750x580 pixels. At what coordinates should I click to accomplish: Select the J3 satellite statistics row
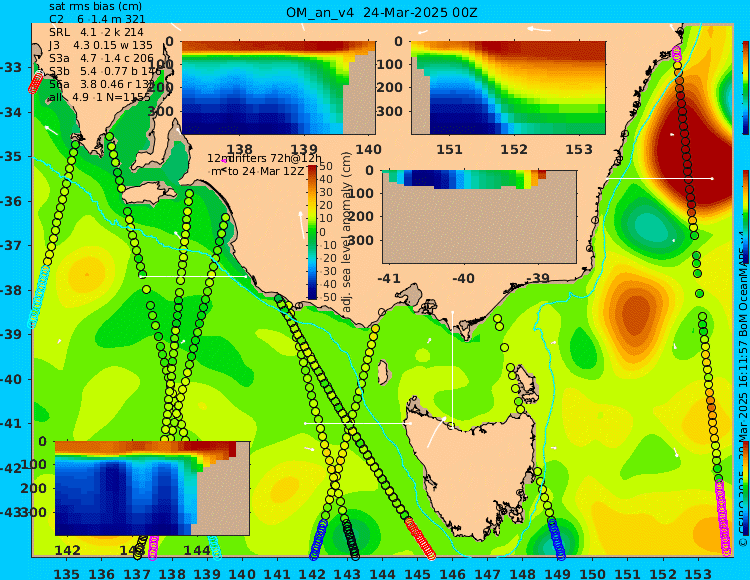tap(100, 45)
